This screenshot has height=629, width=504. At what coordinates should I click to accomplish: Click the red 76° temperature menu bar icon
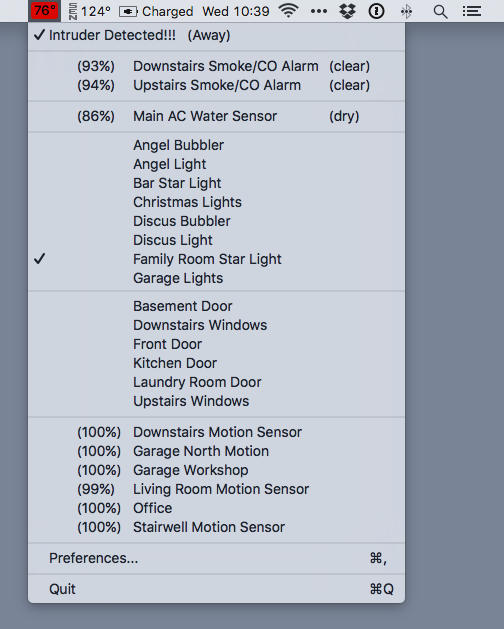point(45,11)
